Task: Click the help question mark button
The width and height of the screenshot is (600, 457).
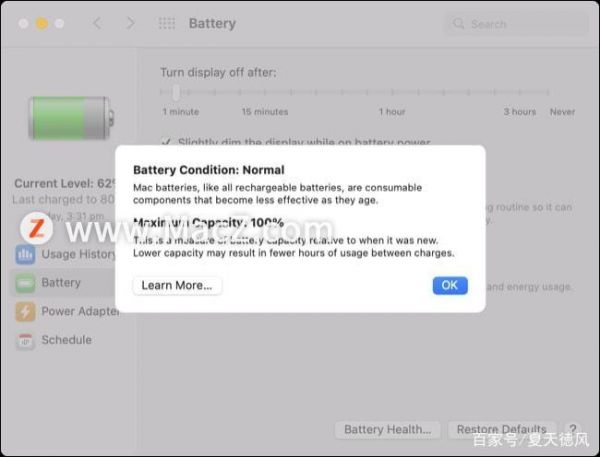Action: click(572, 428)
